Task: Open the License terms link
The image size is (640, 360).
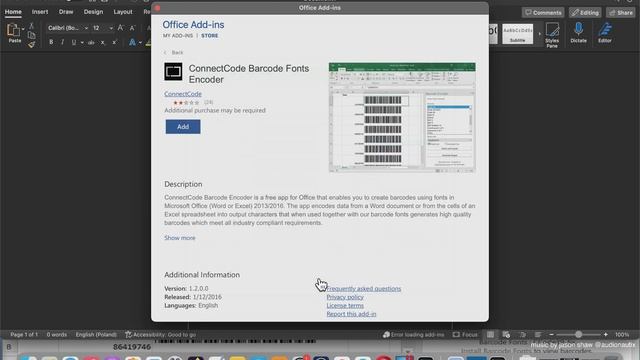Action: pos(345,306)
